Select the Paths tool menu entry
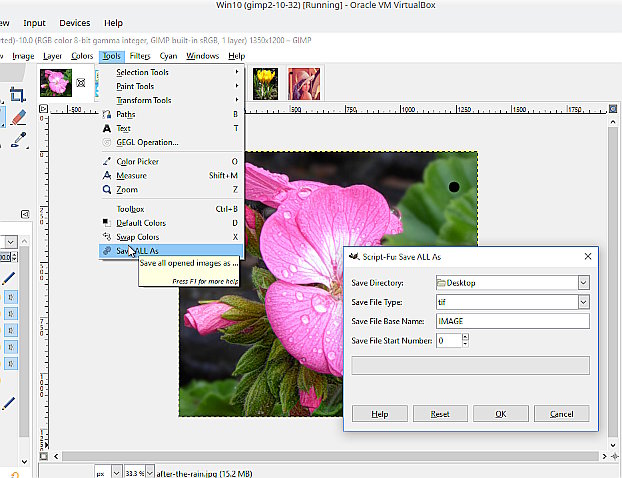The height and width of the screenshot is (478, 622). tap(126, 114)
